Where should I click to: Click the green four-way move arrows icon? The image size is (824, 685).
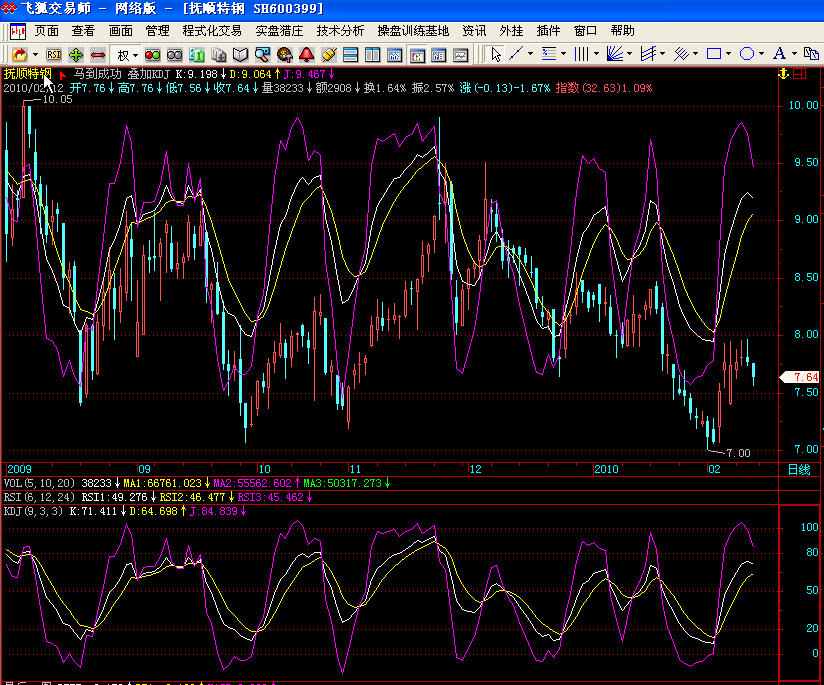[76, 54]
